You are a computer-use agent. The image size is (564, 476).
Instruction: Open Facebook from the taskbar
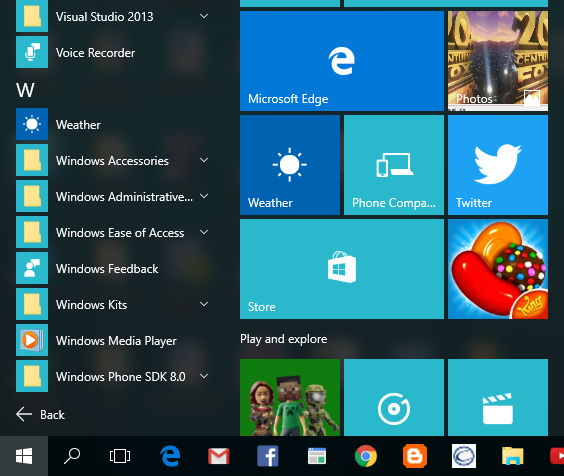tap(268, 456)
